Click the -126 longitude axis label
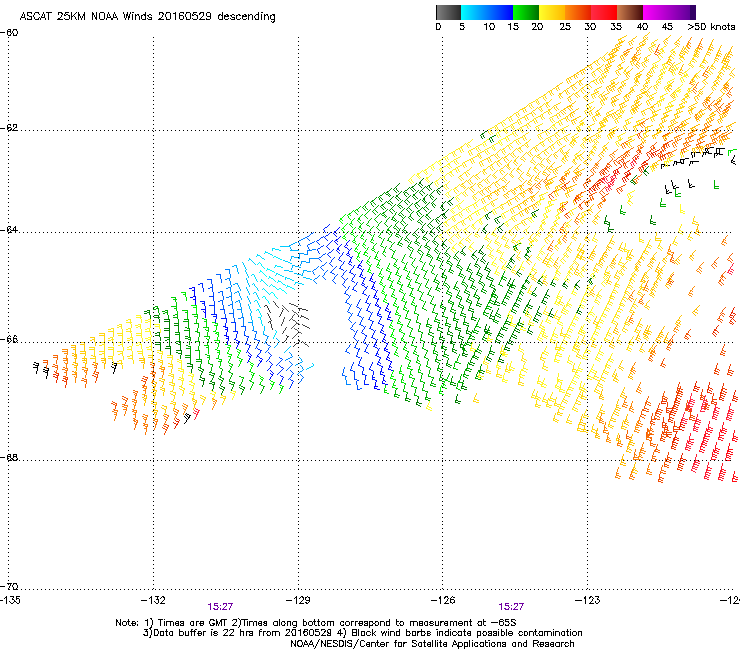740x650 pixels. pyautogui.click(x=443, y=600)
